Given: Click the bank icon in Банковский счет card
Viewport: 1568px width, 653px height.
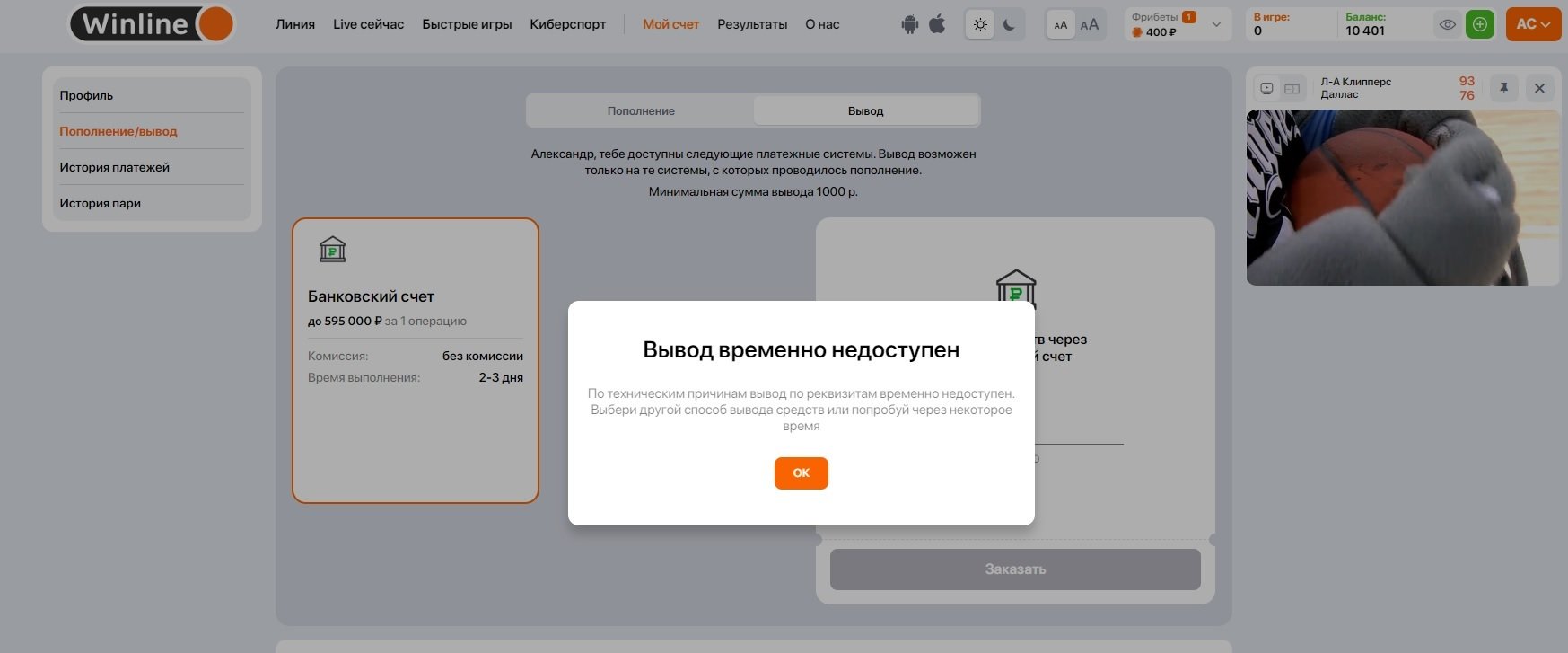Looking at the screenshot, I should pos(332,249).
